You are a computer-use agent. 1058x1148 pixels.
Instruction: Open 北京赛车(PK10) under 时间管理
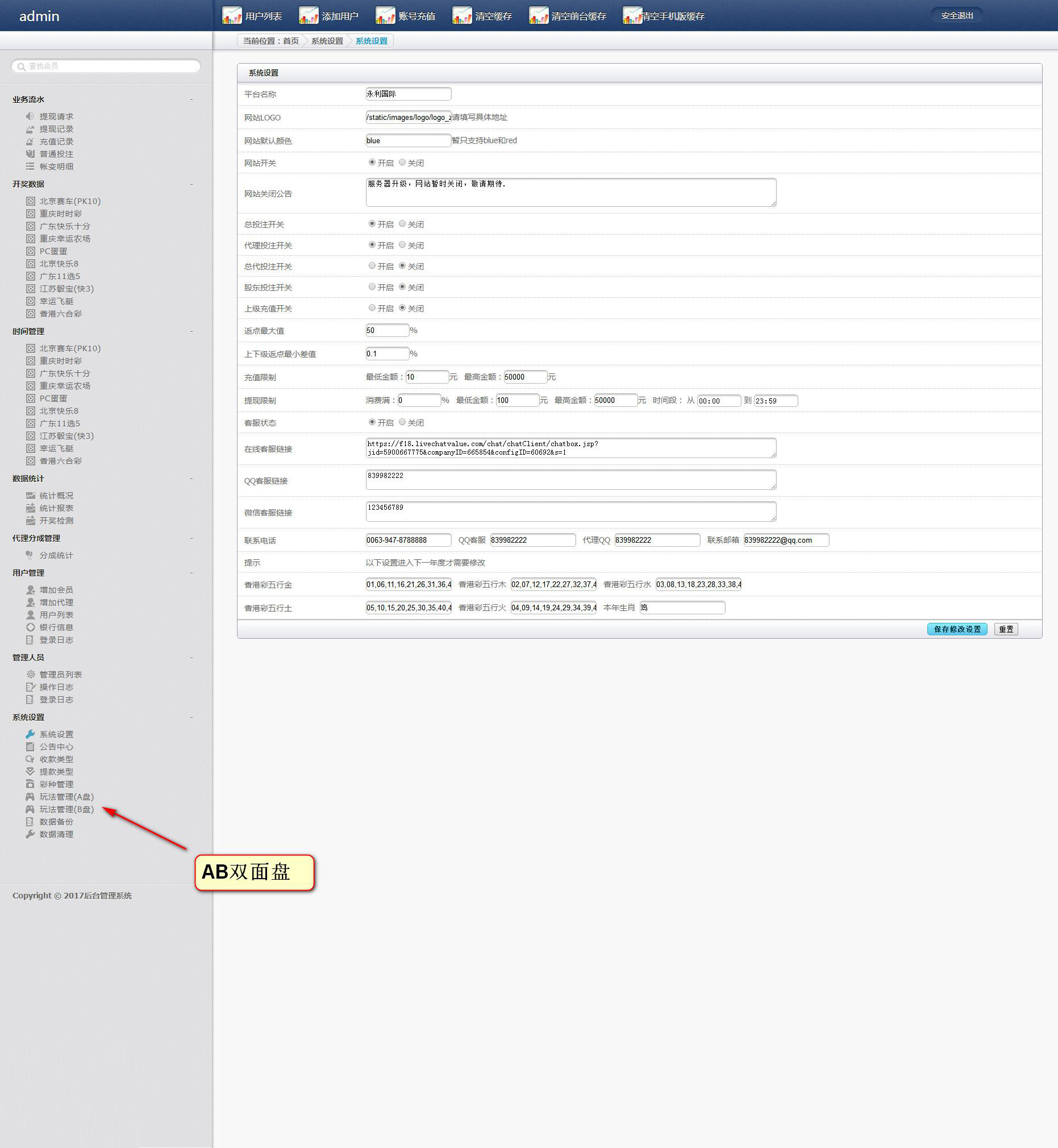point(70,348)
